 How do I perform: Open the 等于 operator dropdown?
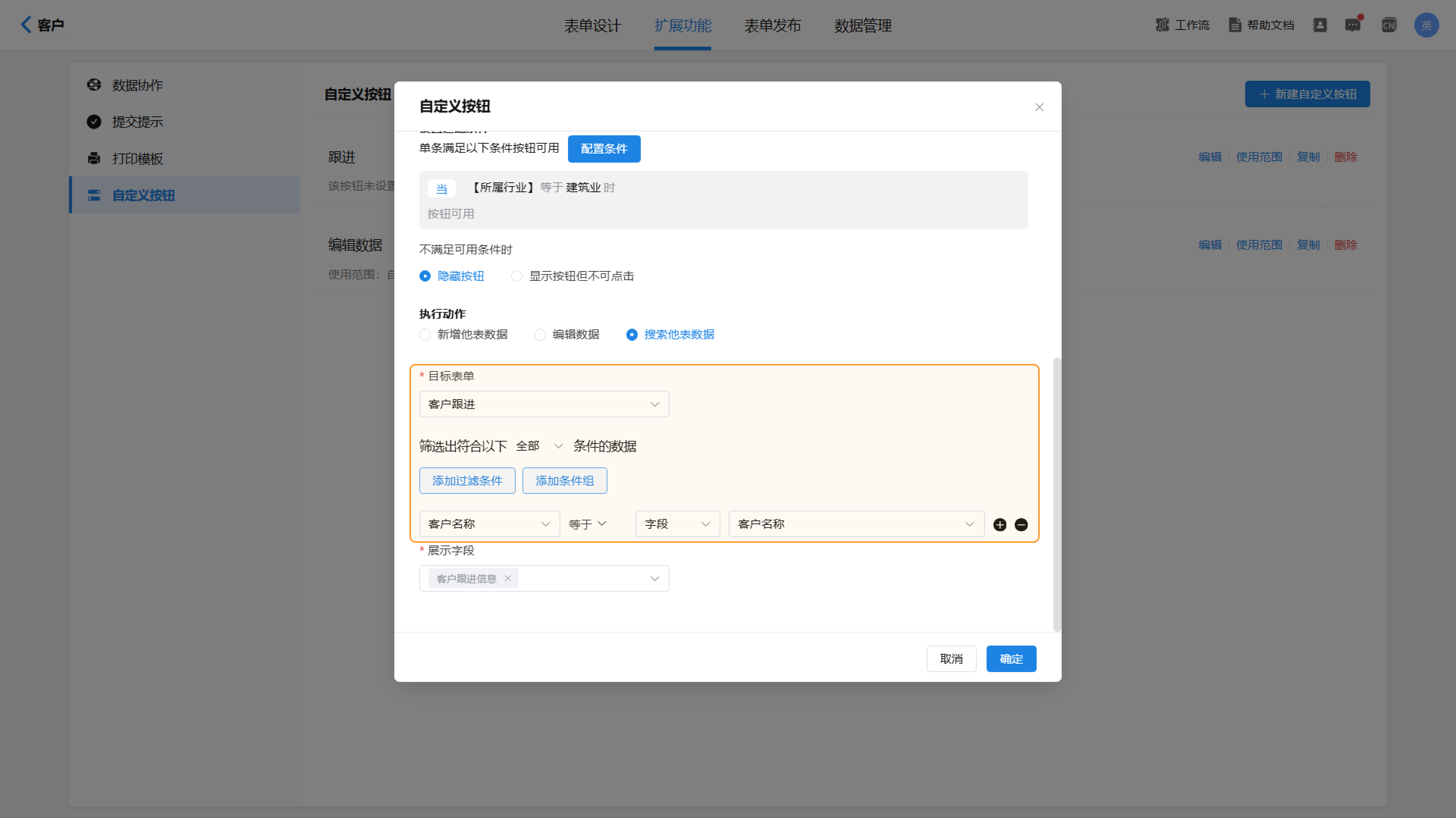coord(587,524)
